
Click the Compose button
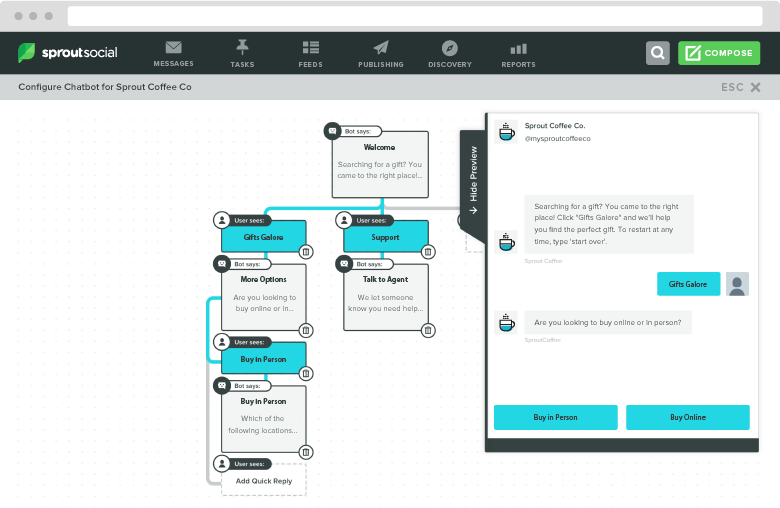[719, 53]
